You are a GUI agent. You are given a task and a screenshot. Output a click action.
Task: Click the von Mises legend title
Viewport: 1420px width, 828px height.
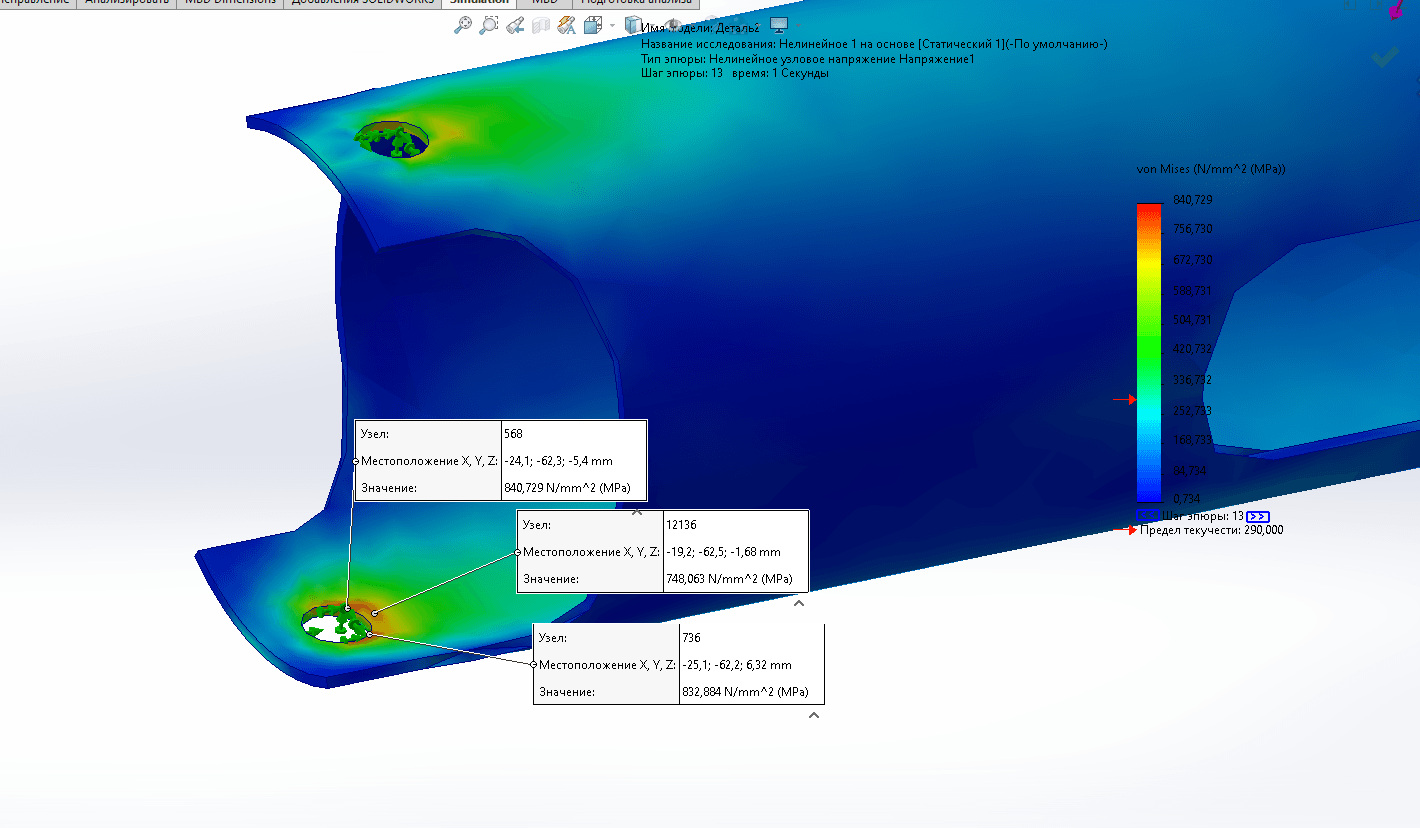1210,169
